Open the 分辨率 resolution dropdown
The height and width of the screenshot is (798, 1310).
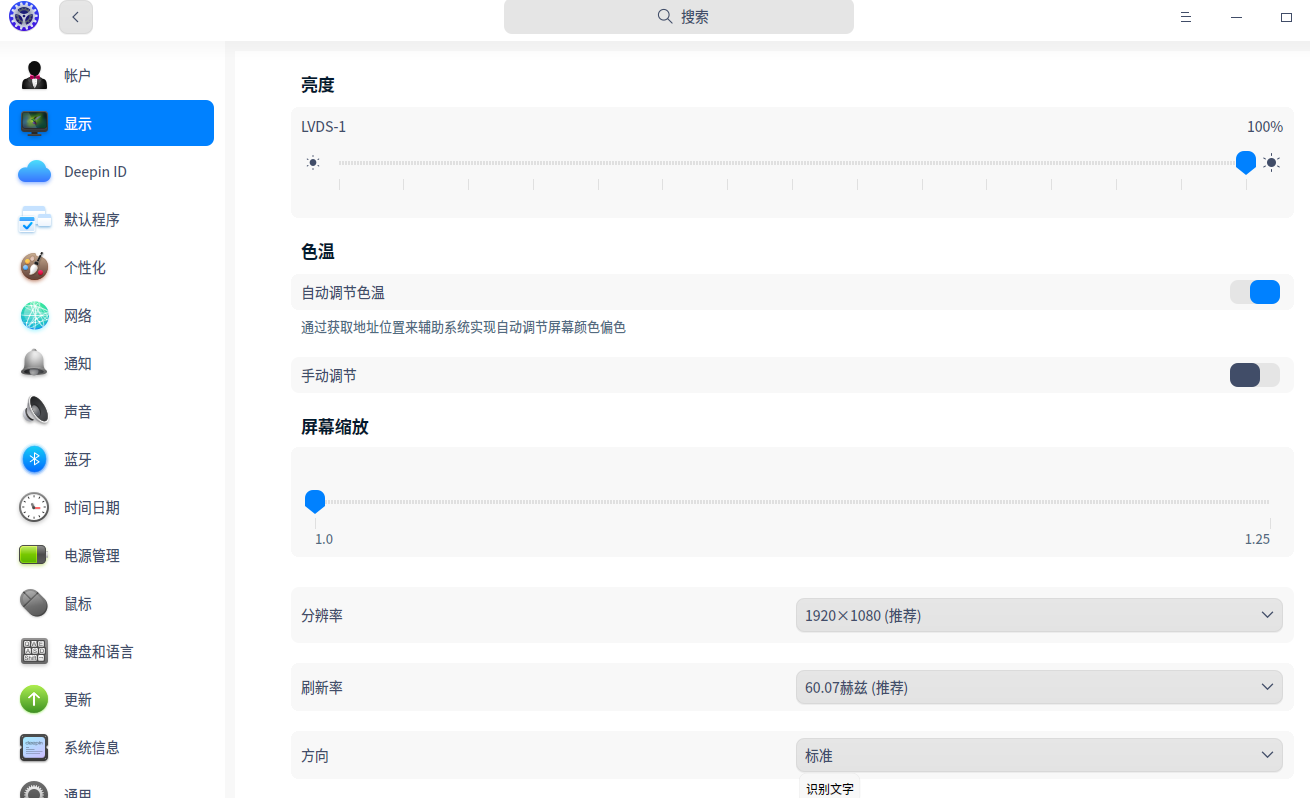pyautogui.click(x=1039, y=615)
